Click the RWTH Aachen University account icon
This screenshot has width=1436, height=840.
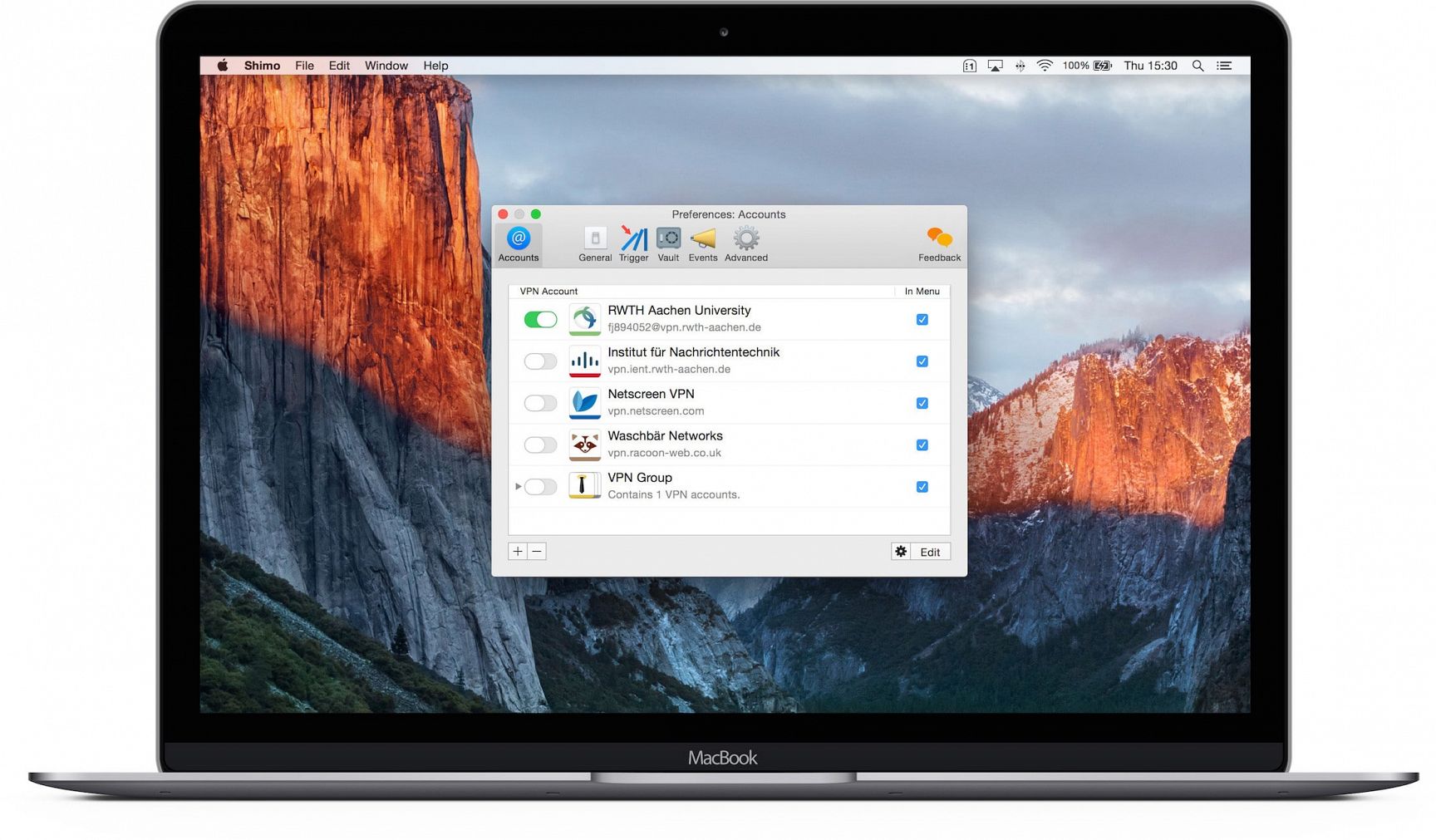click(585, 319)
